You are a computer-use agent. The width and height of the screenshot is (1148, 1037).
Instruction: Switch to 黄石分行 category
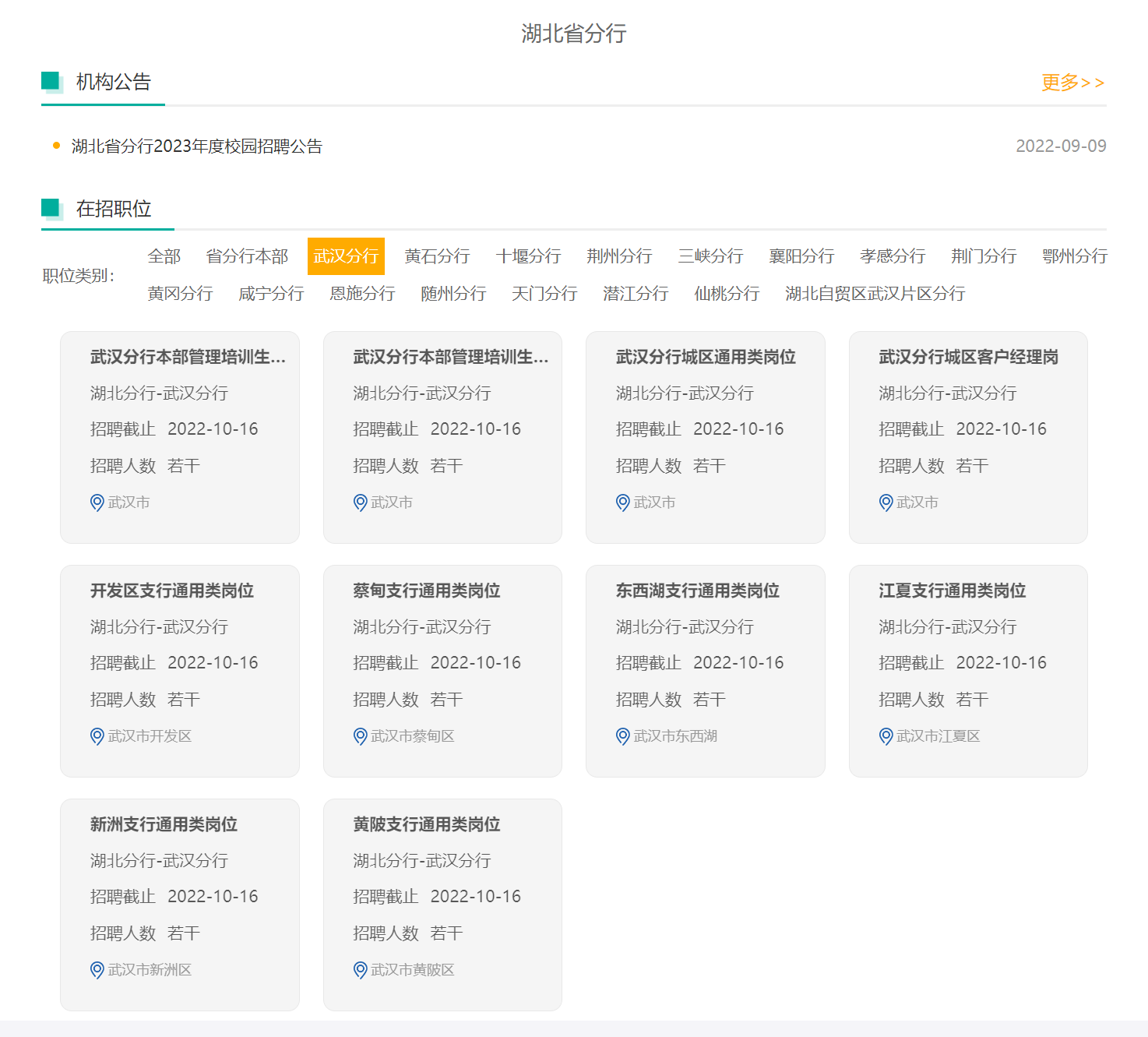click(x=437, y=256)
